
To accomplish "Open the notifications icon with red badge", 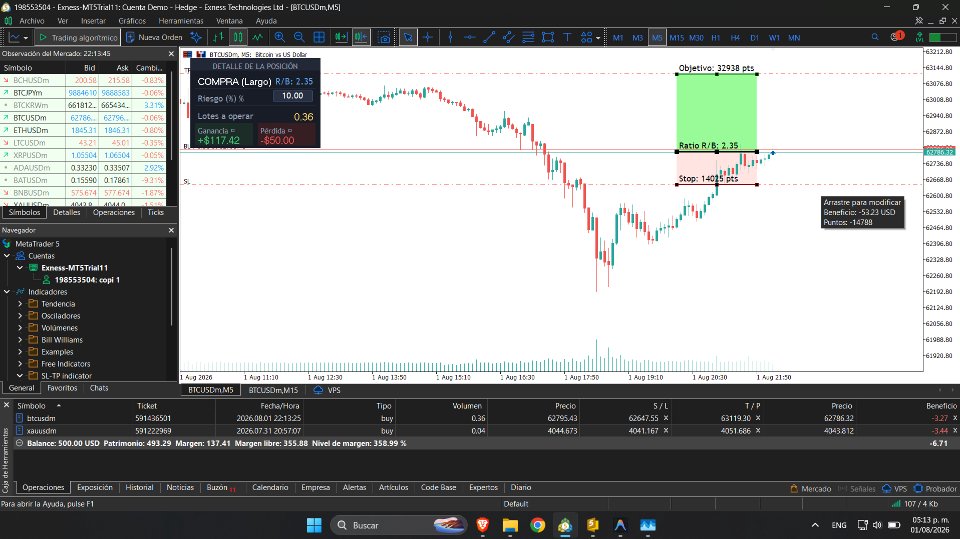I will click(897, 37).
